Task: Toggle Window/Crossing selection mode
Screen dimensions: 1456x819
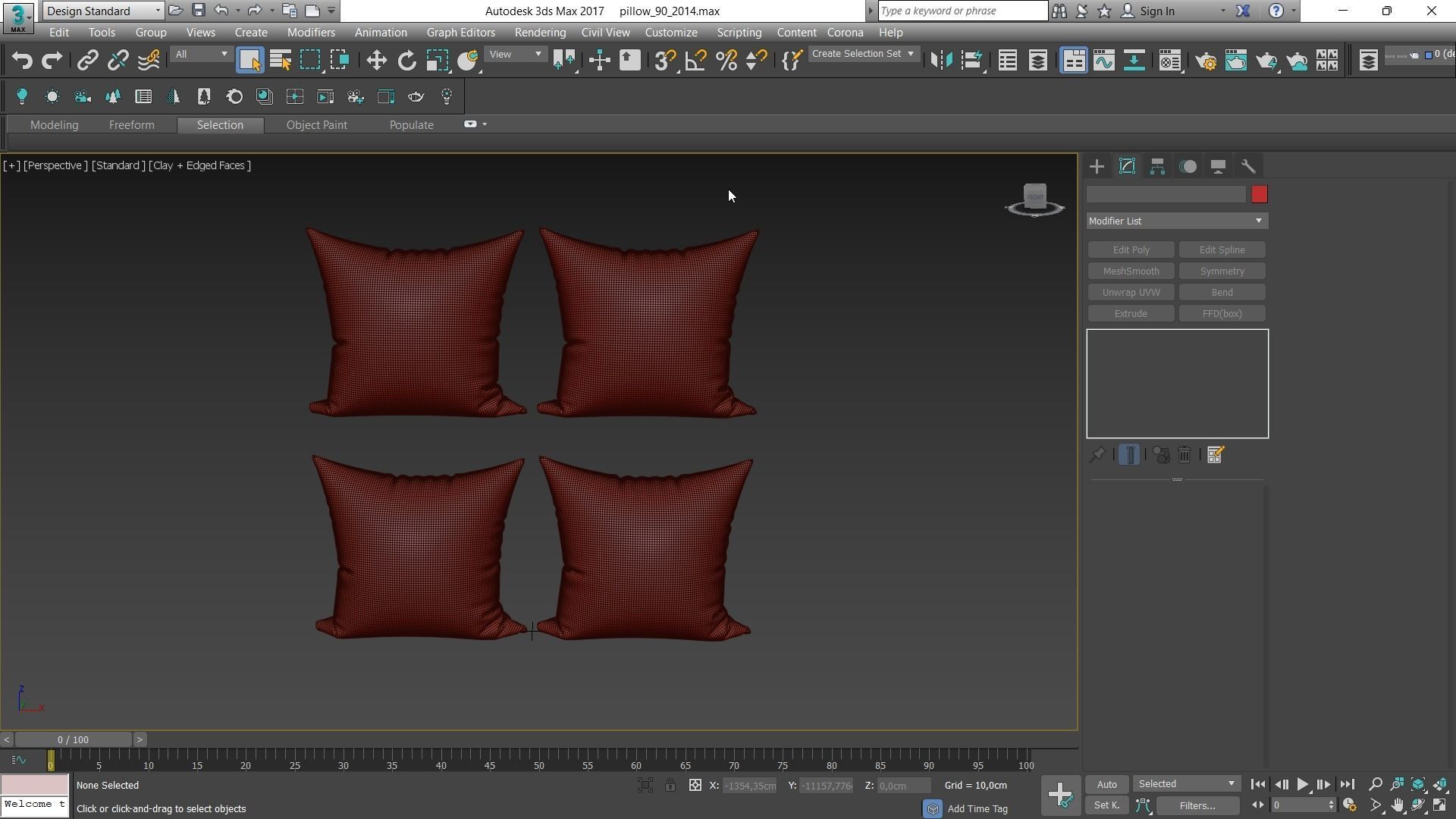Action: (x=340, y=61)
